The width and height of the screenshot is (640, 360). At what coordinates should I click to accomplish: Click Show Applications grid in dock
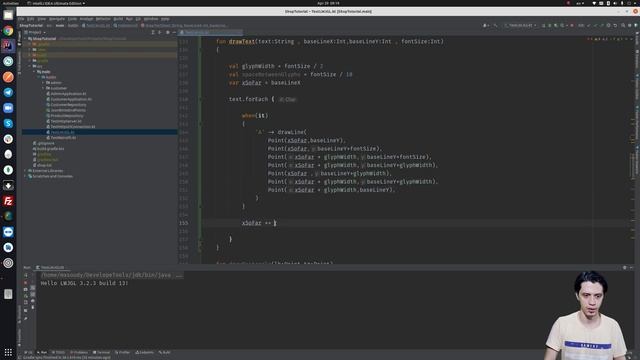[x=8, y=351]
